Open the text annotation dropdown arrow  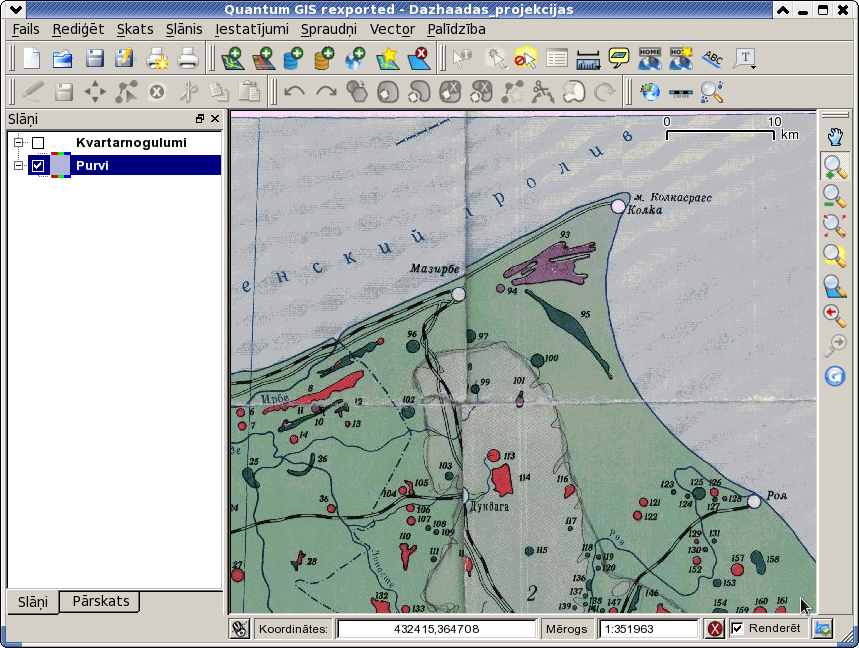[754, 67]
